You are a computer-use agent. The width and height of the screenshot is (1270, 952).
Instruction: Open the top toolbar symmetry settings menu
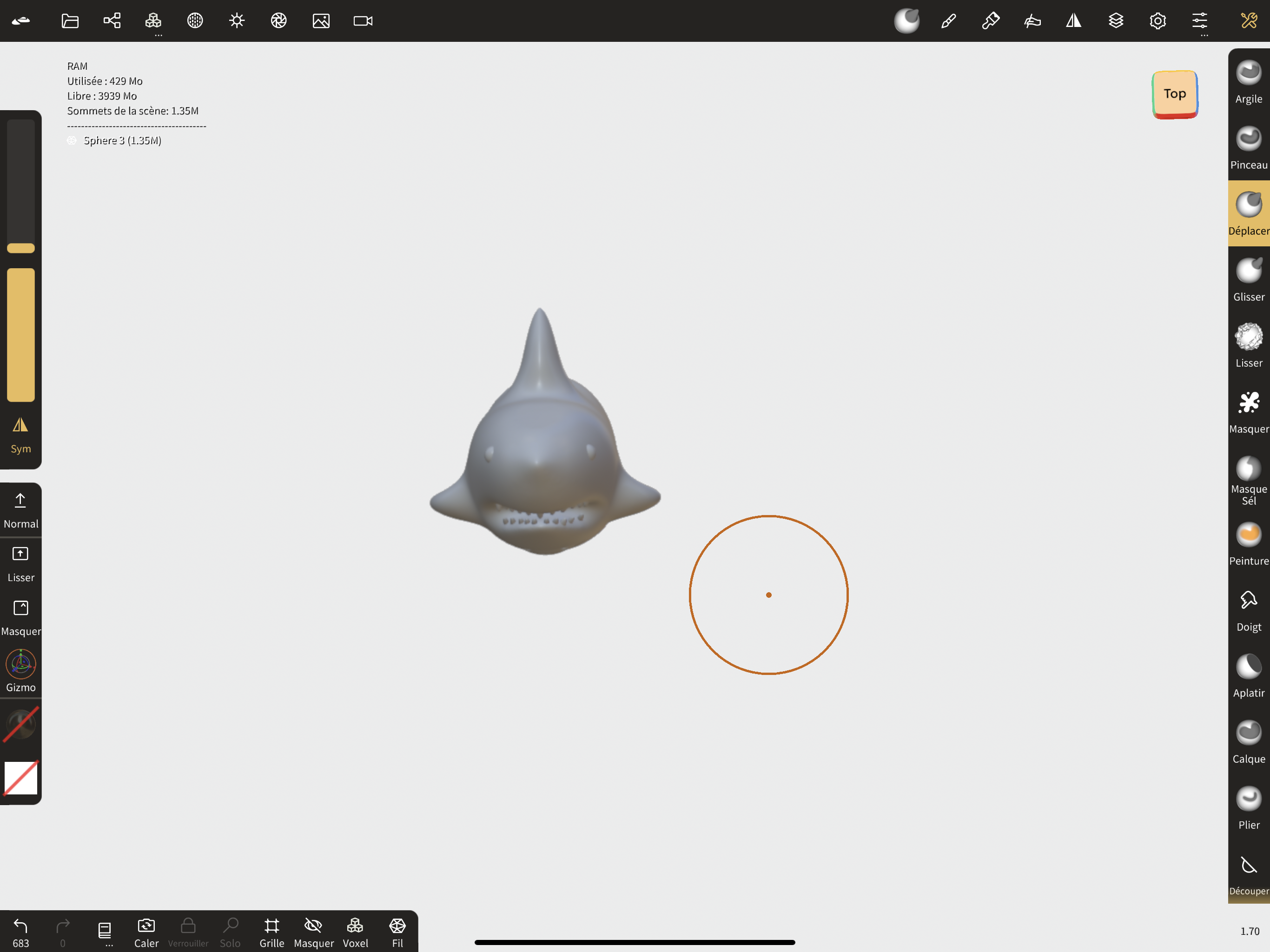click(x=1074, y=21)
